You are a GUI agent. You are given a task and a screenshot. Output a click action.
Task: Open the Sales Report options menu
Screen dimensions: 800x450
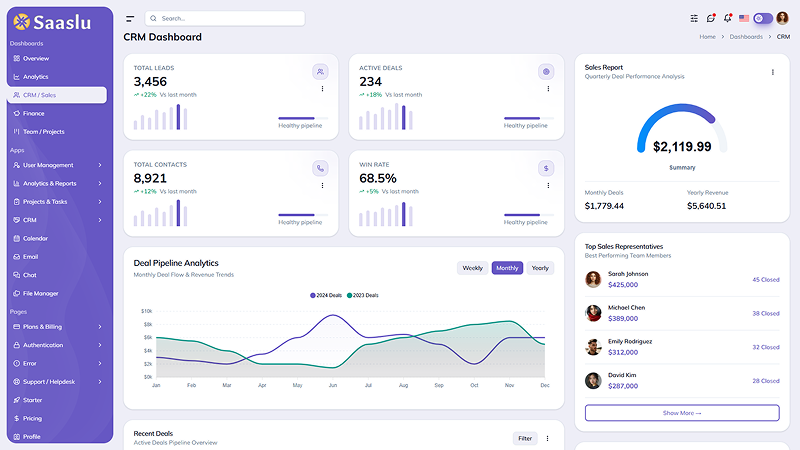point(772,72)
